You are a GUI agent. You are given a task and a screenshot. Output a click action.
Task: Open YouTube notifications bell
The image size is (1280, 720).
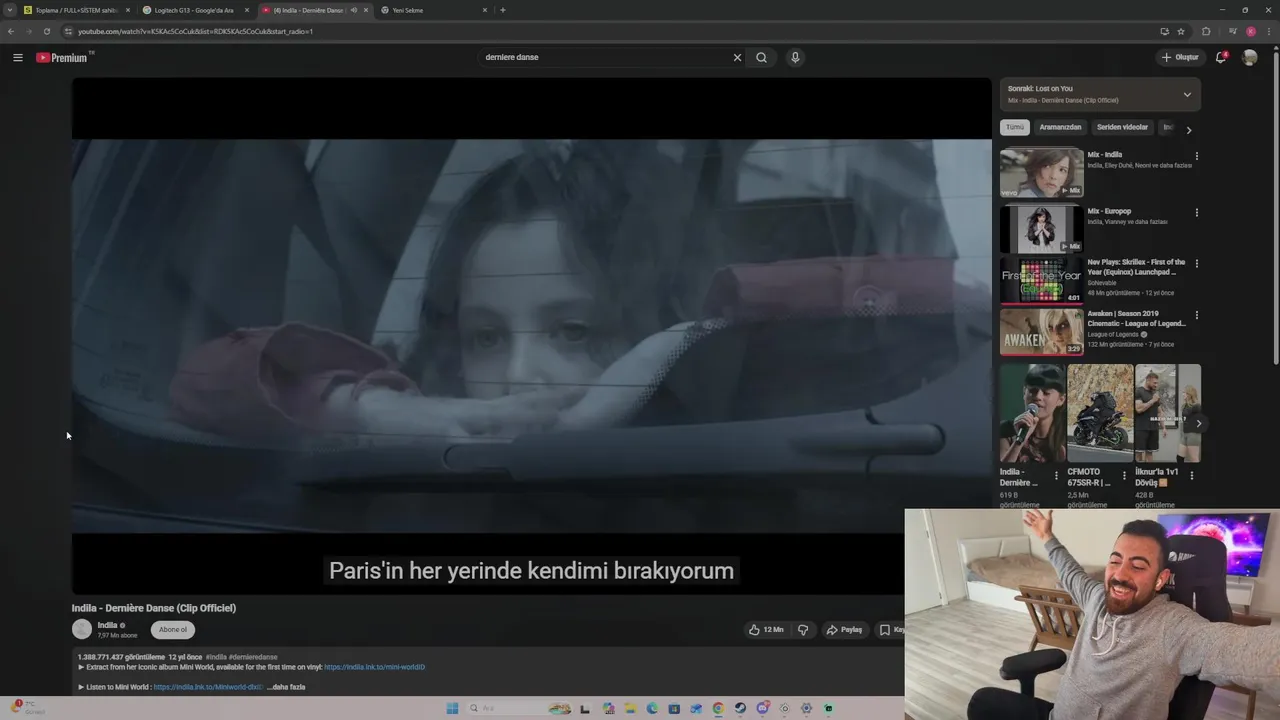(1220, 57)
